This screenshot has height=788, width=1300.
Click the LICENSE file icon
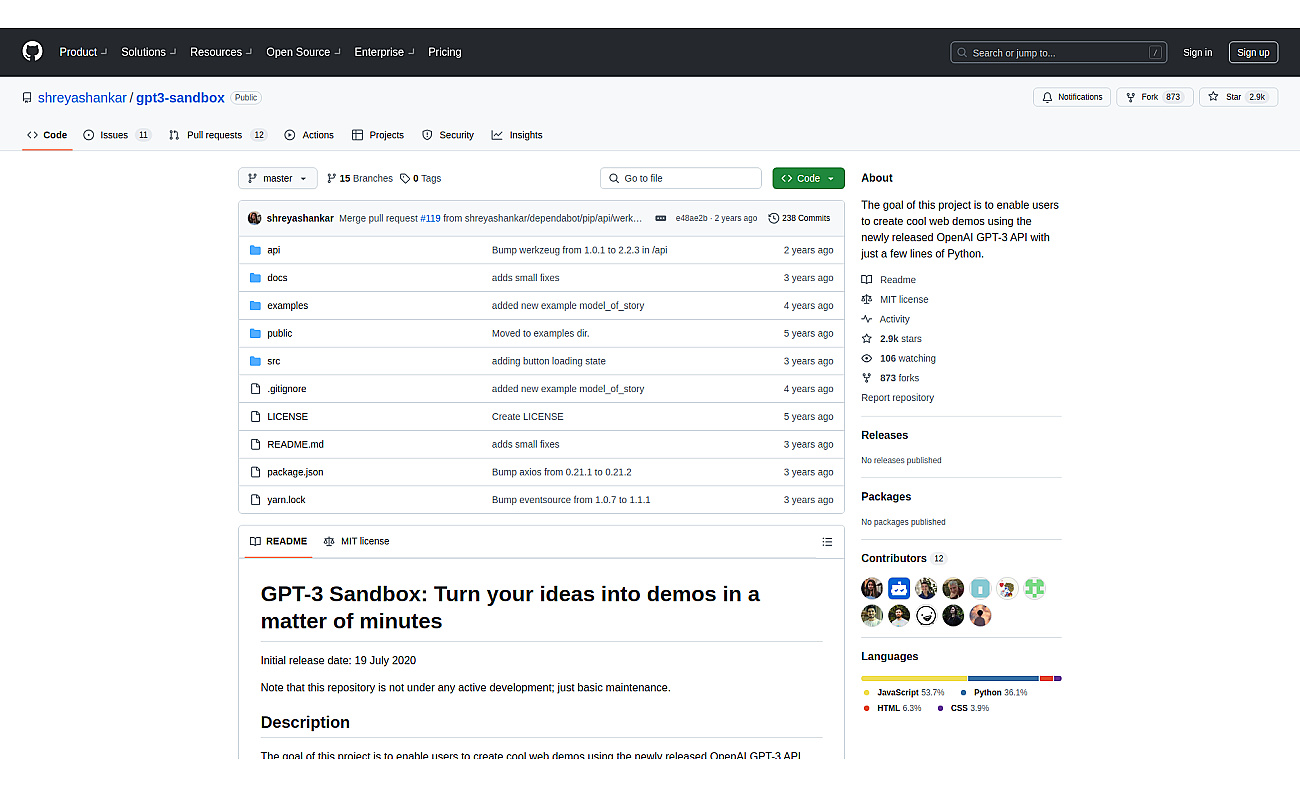pyautogui.click(x=255, y=416)
